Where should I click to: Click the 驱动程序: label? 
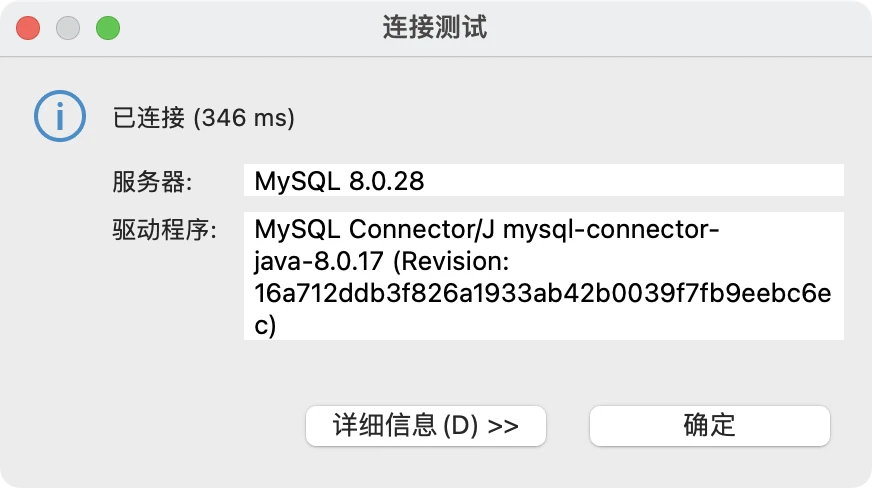(x=165, y=230)
